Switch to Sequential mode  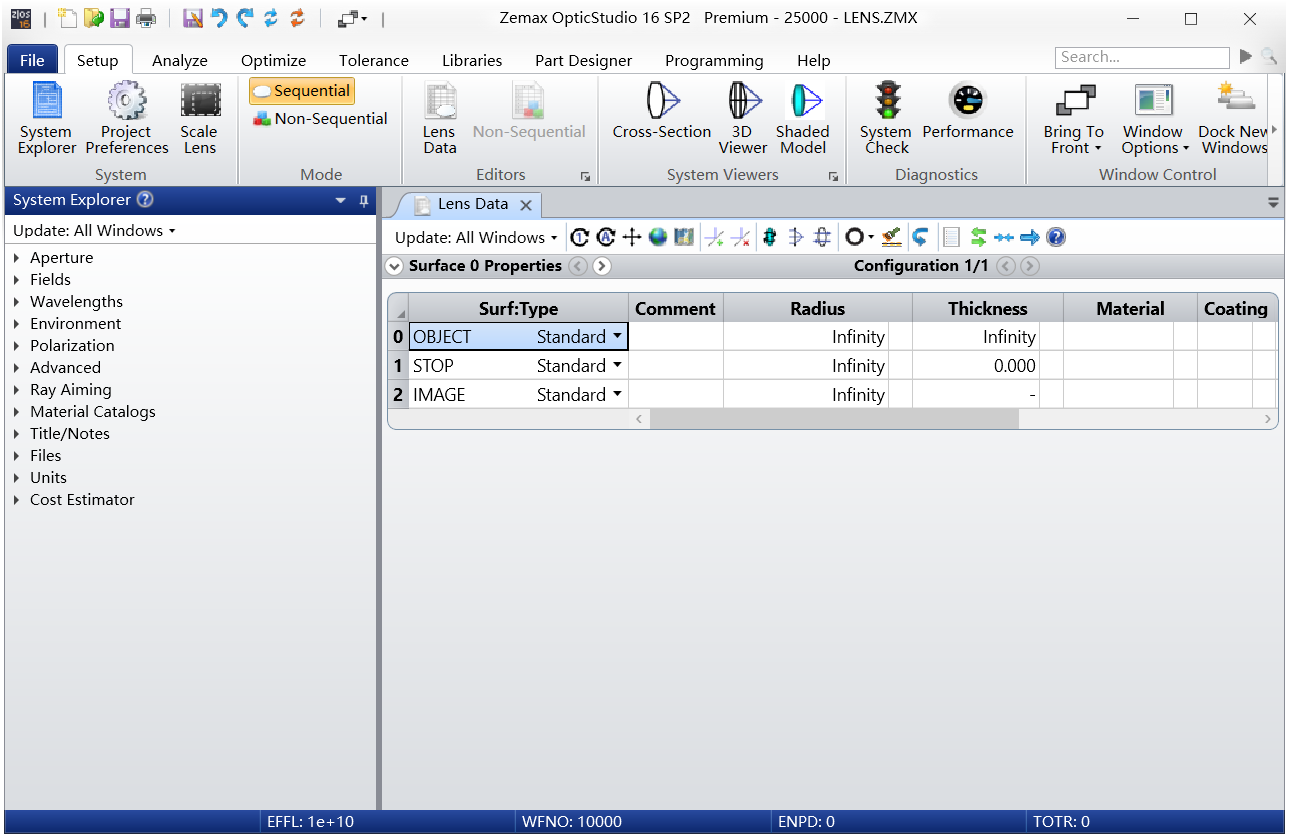(x=302, y=91)
